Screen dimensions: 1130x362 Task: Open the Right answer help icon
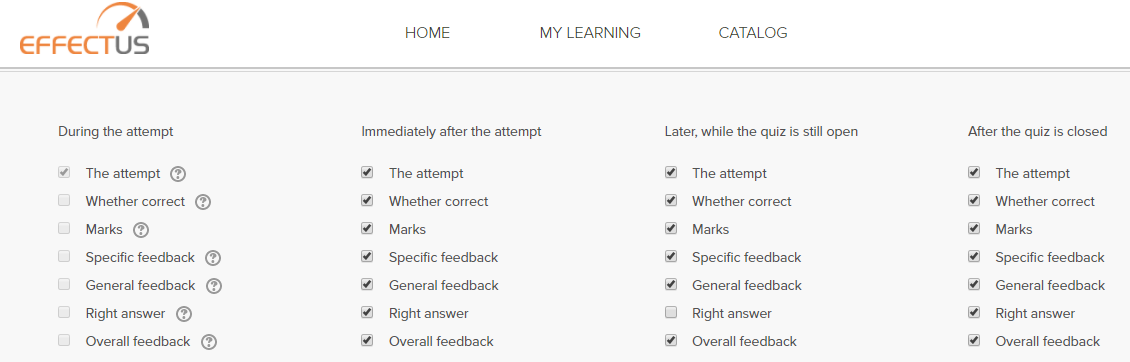(184, 314)
